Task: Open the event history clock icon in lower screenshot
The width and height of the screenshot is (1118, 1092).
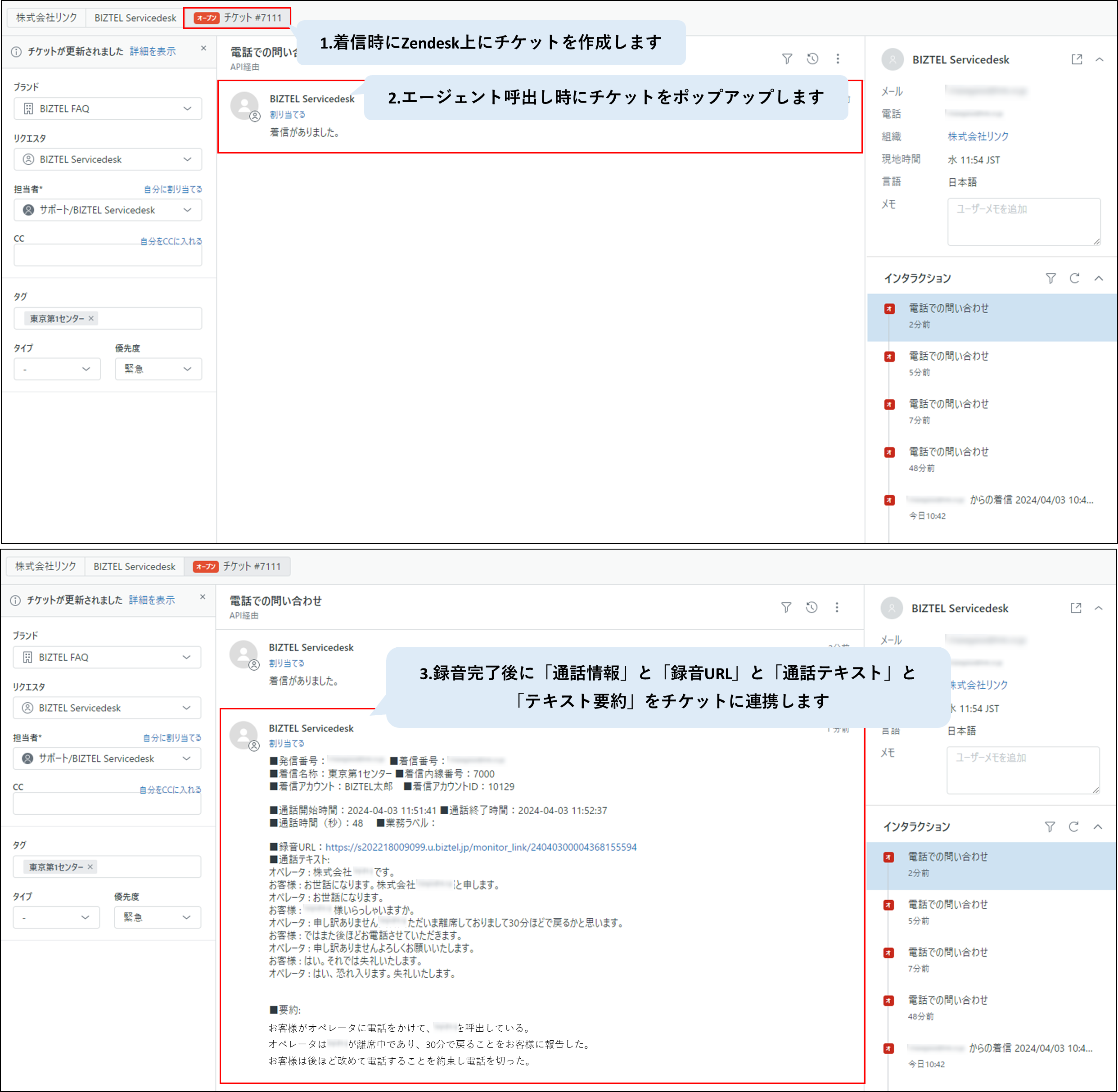Action: (x=811, y=607)
